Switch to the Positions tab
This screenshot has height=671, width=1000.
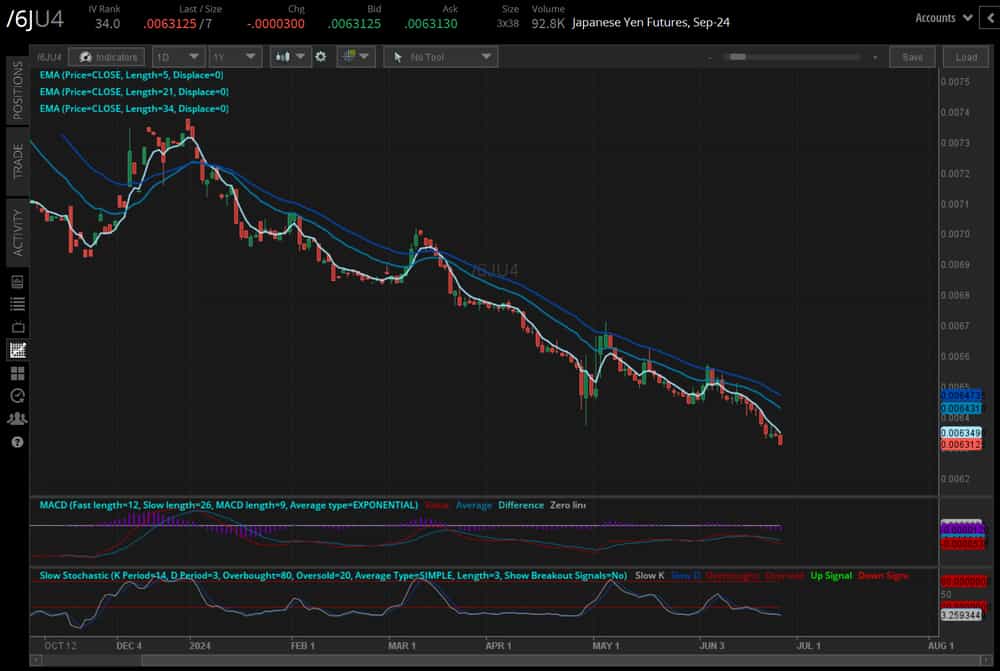click(x=17, y=89)
